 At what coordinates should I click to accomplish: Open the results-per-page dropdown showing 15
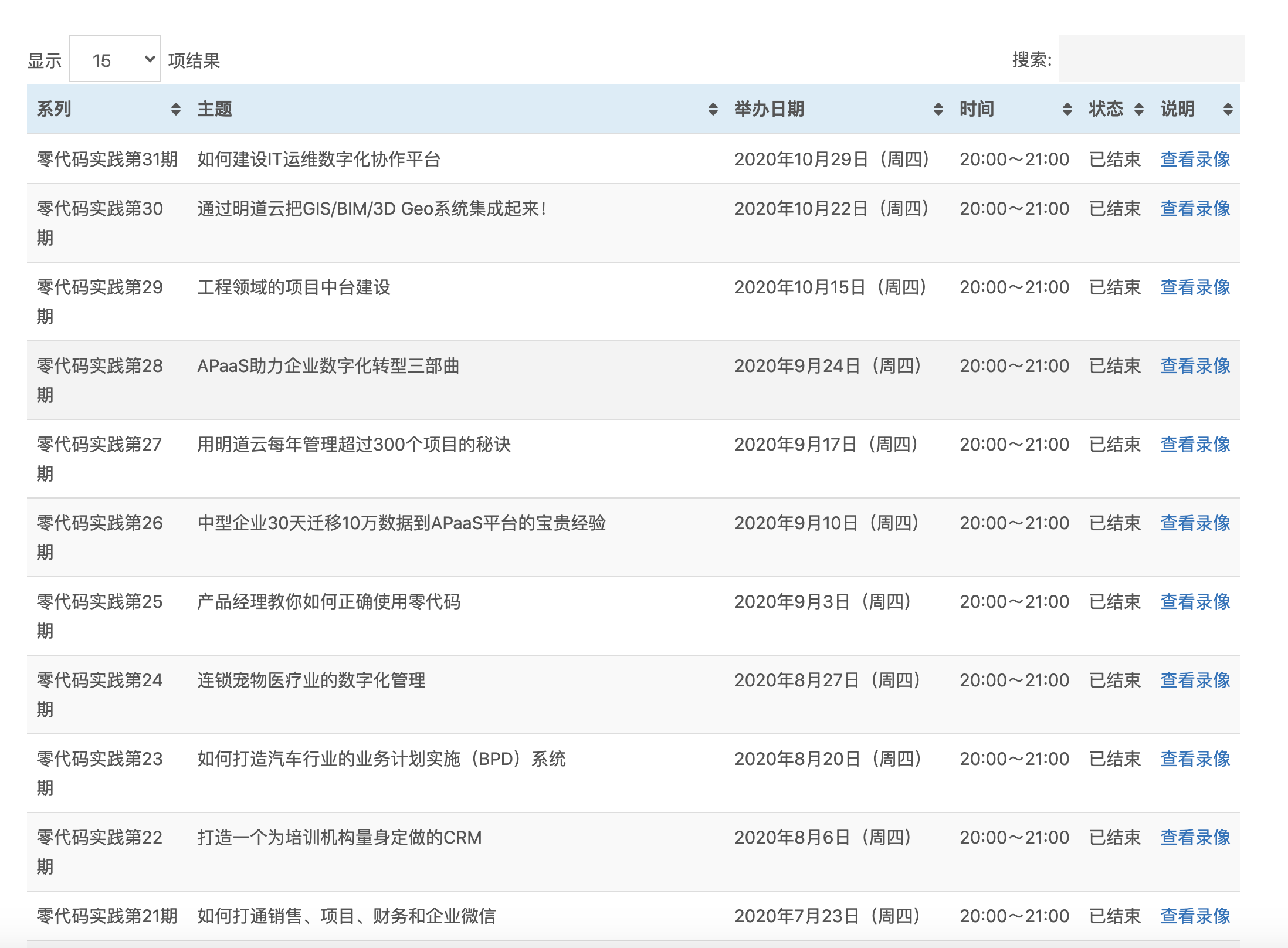pos(115,59)
